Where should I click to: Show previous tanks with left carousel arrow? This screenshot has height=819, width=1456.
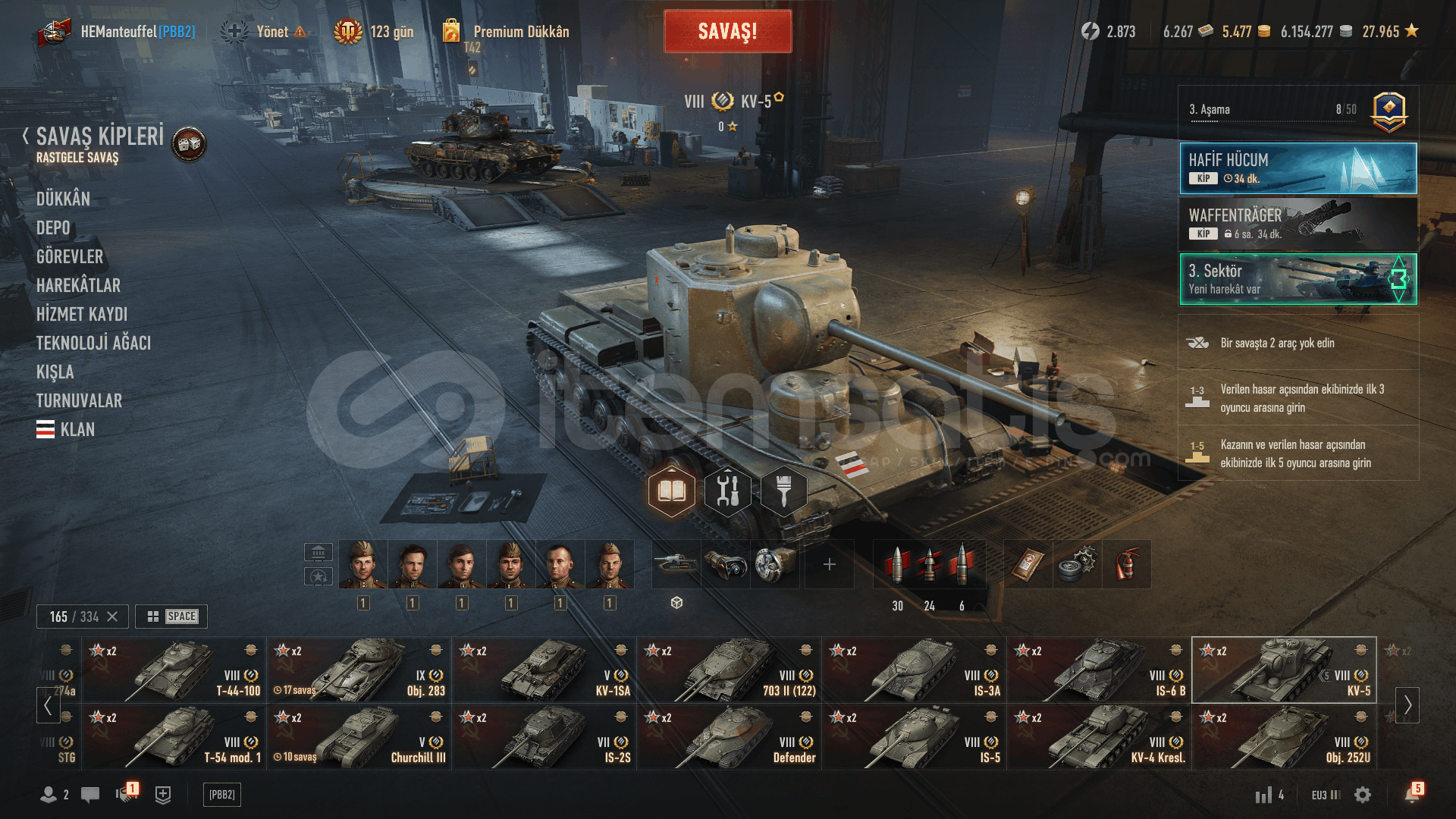pos(48,705)
